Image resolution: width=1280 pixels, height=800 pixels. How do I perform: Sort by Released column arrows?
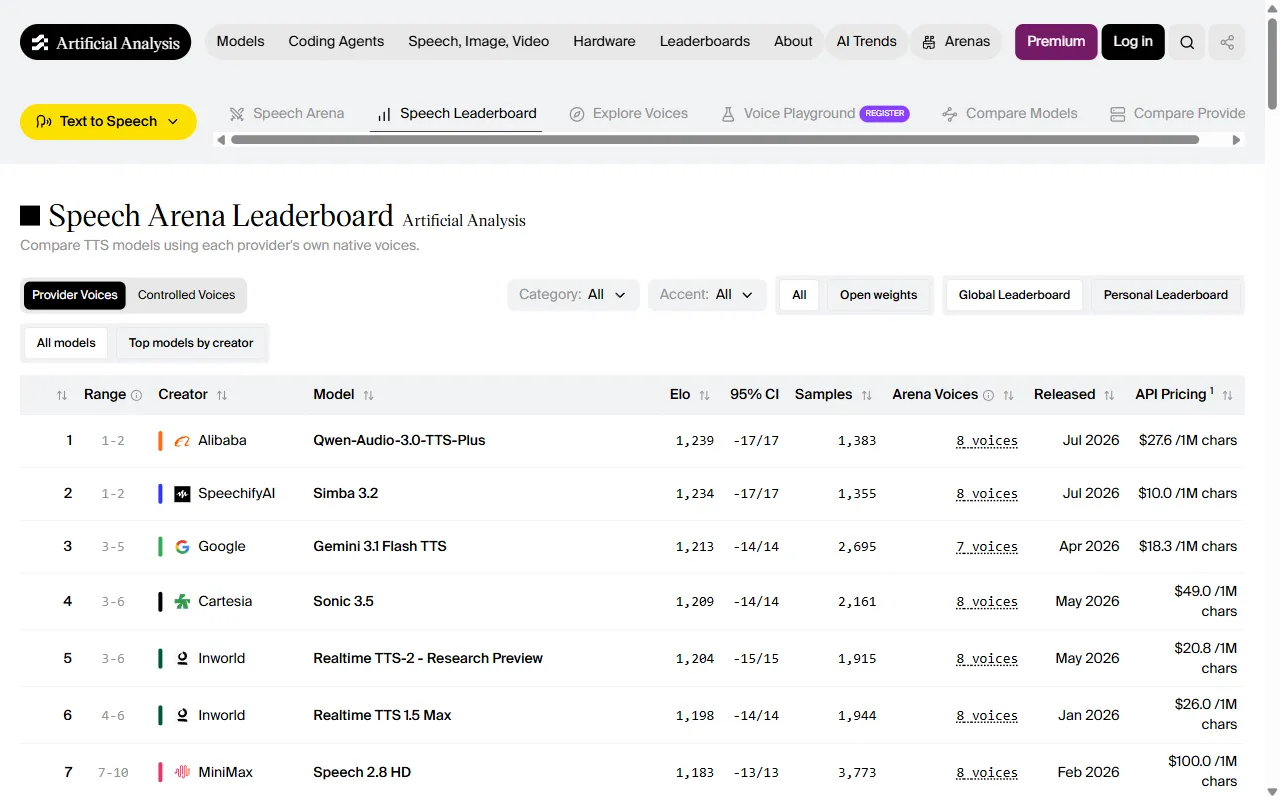coord(1109,395)
